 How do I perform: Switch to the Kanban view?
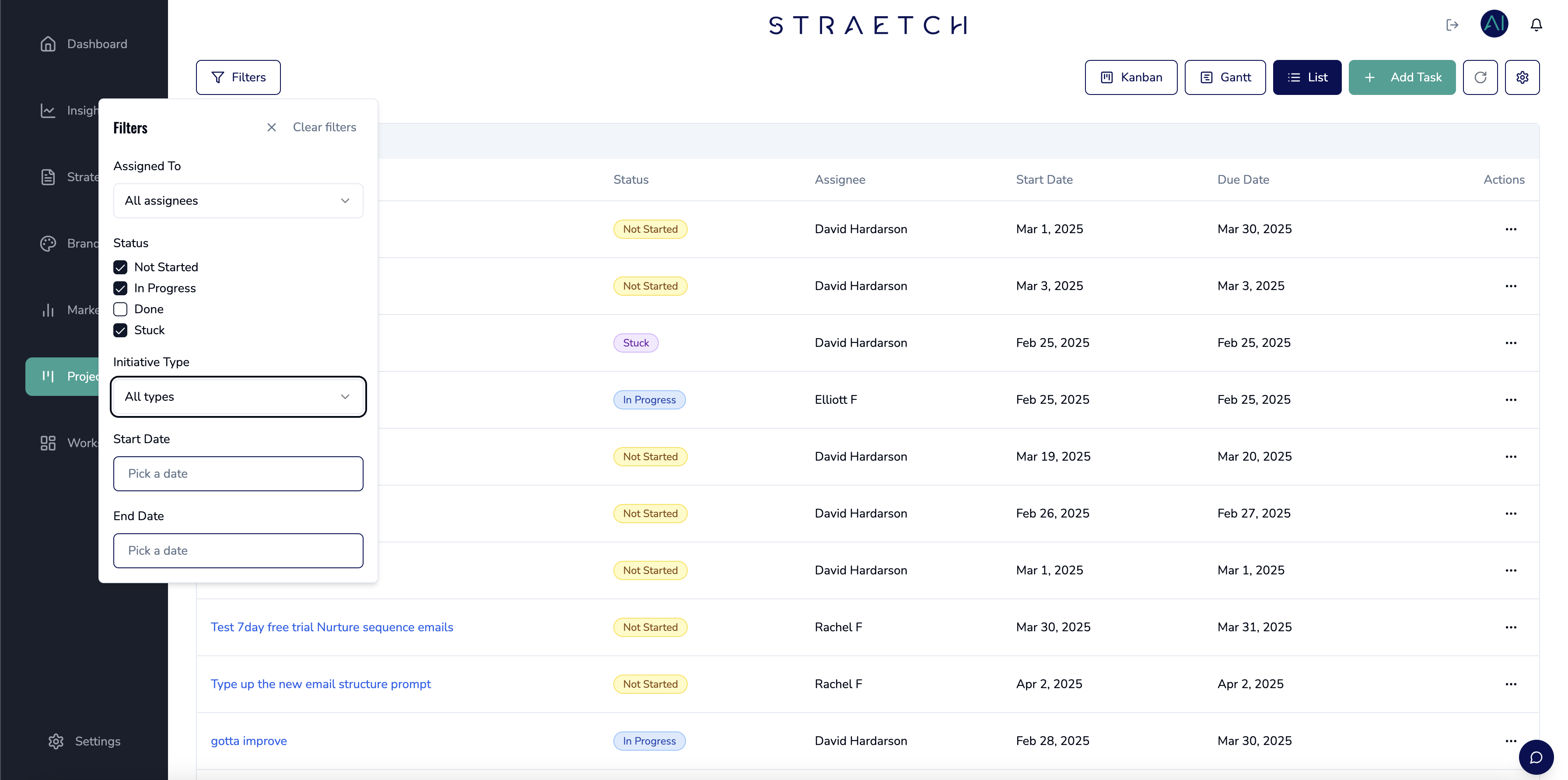(1130, 77)
